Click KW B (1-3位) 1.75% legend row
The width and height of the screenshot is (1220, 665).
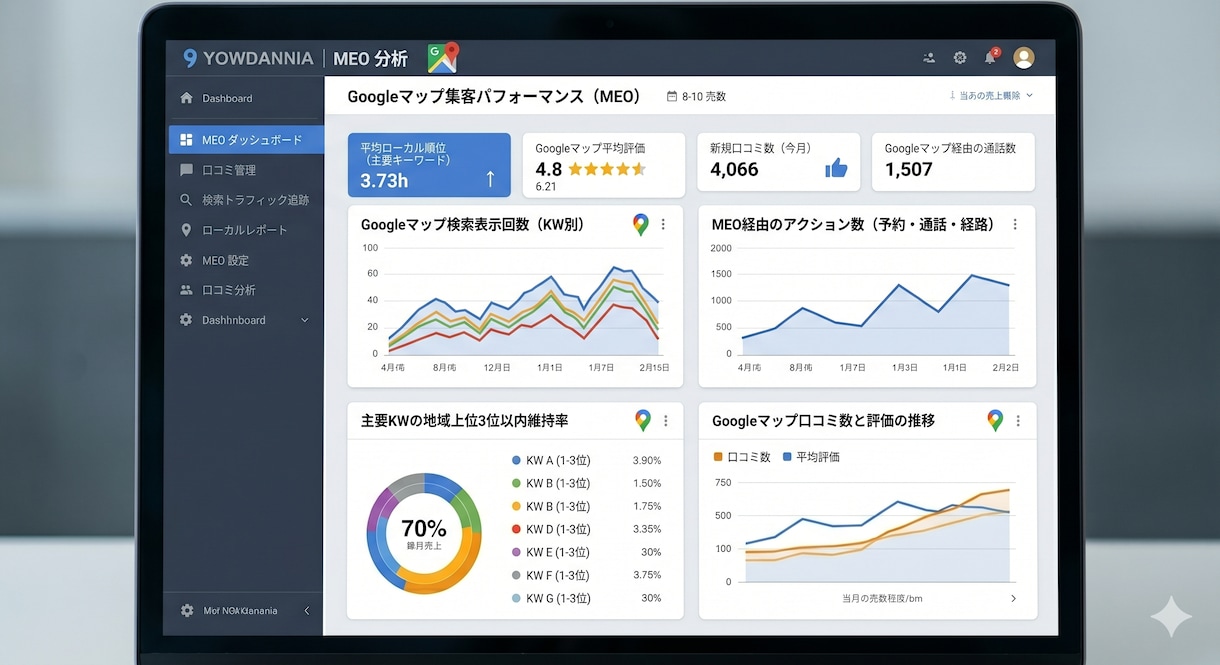click(586, 506)
